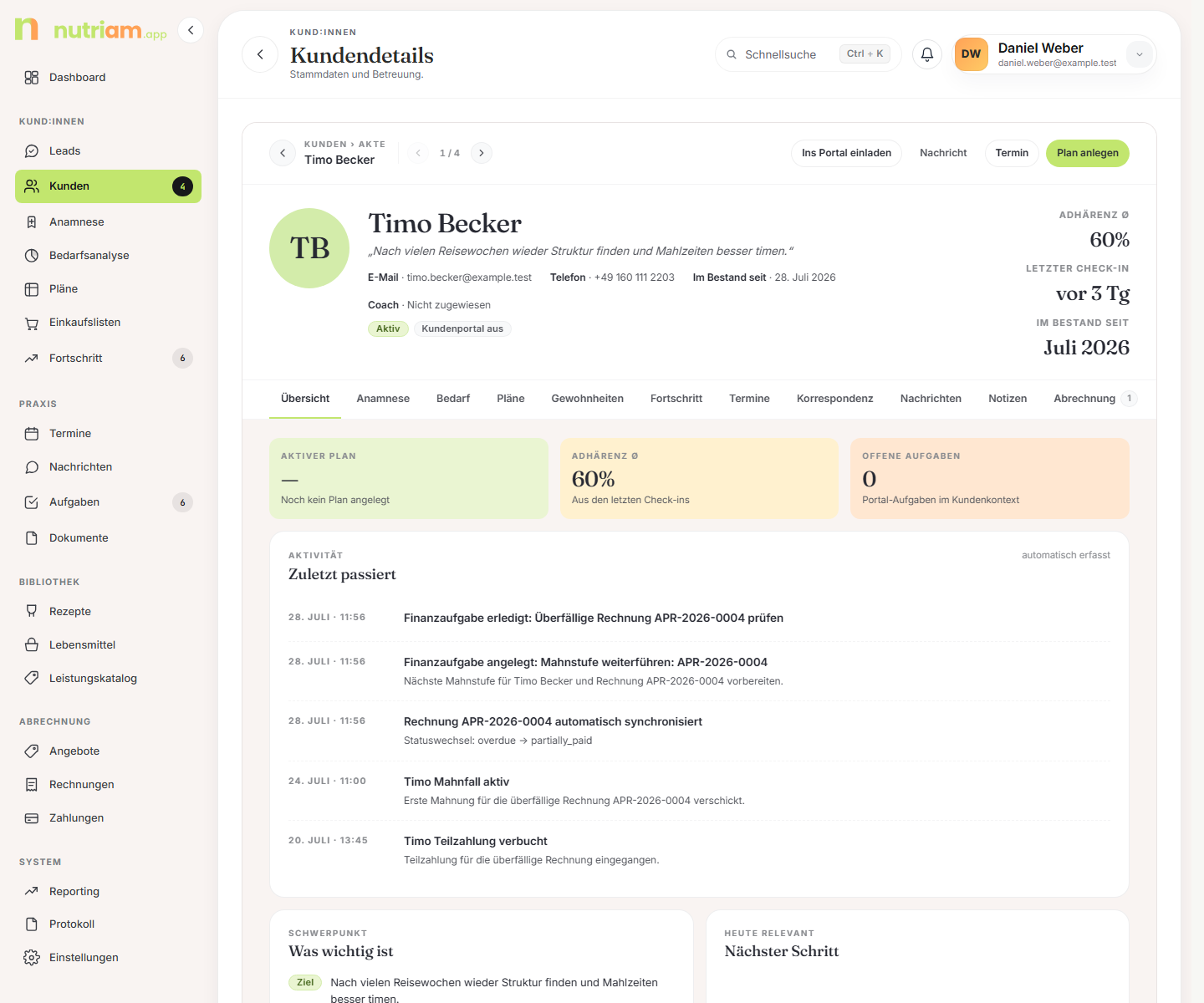Open the Adhärenz 60% card
The image size is (1204, 1003).
point(699,478)
